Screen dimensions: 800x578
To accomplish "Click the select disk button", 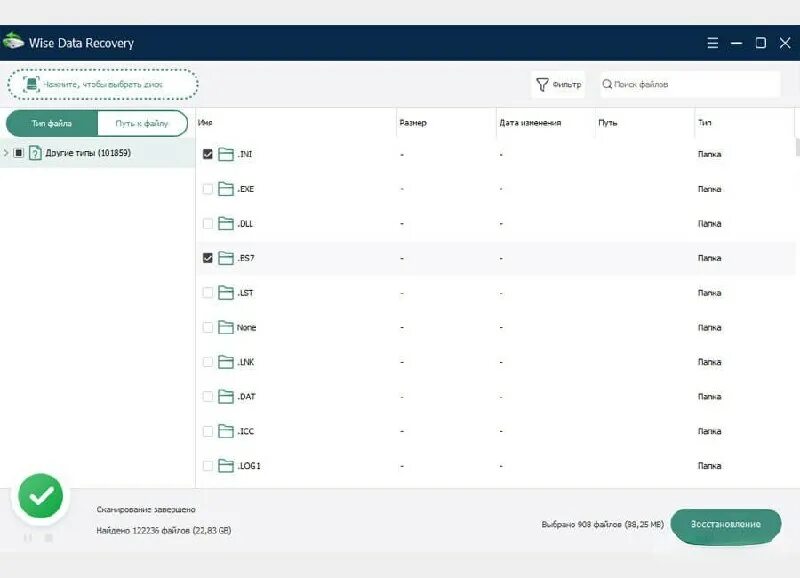I will click(x=103, y=84).
